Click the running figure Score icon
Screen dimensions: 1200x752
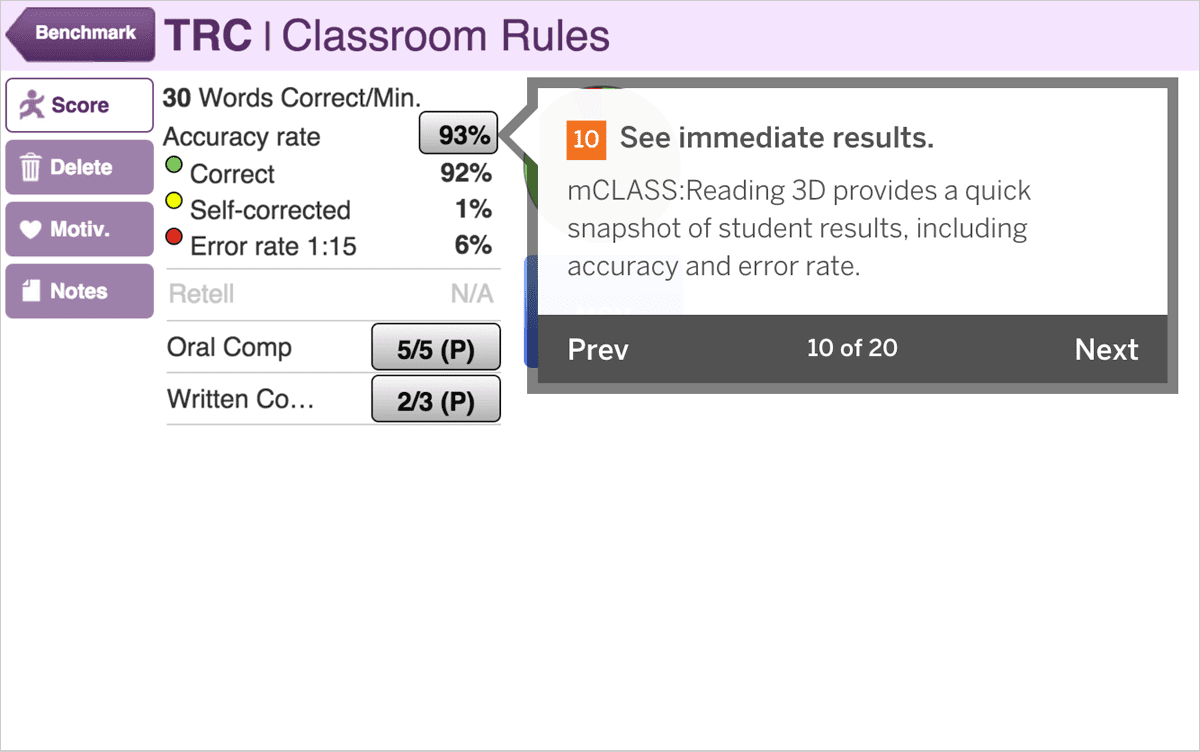(x=33, y=105)
